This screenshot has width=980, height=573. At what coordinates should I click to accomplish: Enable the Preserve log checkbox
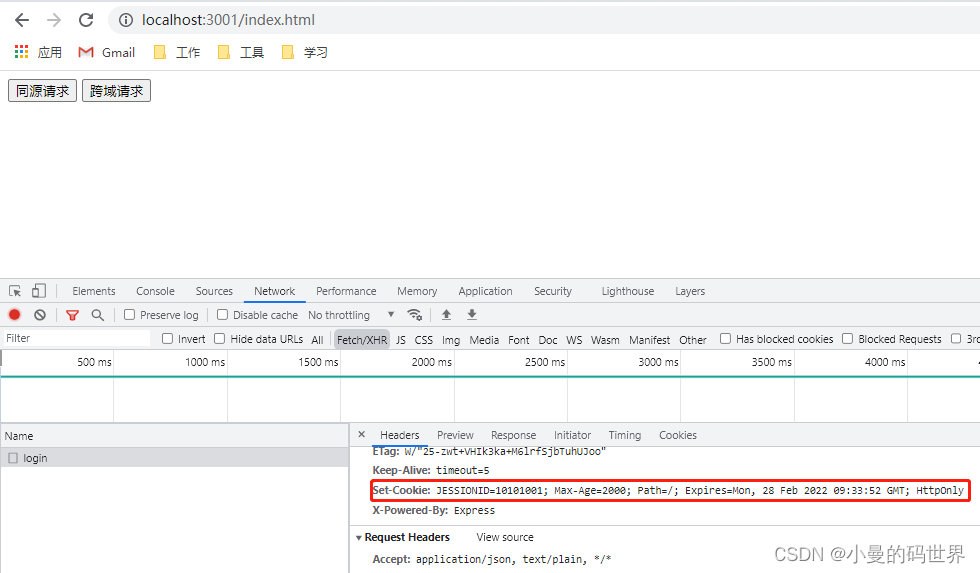pyautogui.click(x=130, y=315)
